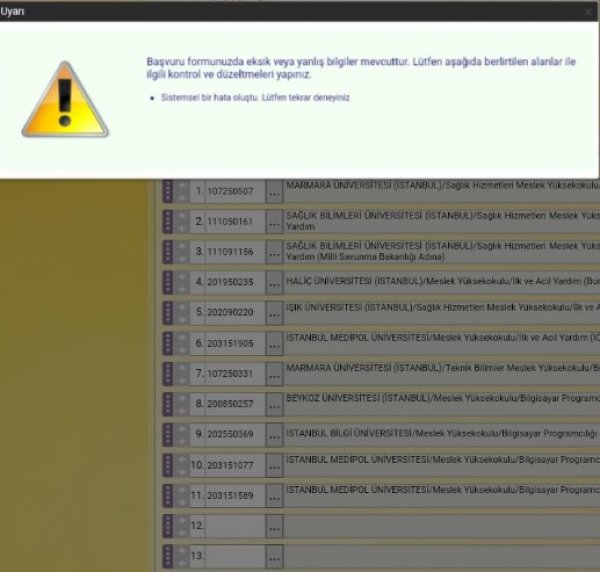This screenshot has width=600, height=572.
Task: Select the drag handle on row 10
Action: click(x=167, y=465)
